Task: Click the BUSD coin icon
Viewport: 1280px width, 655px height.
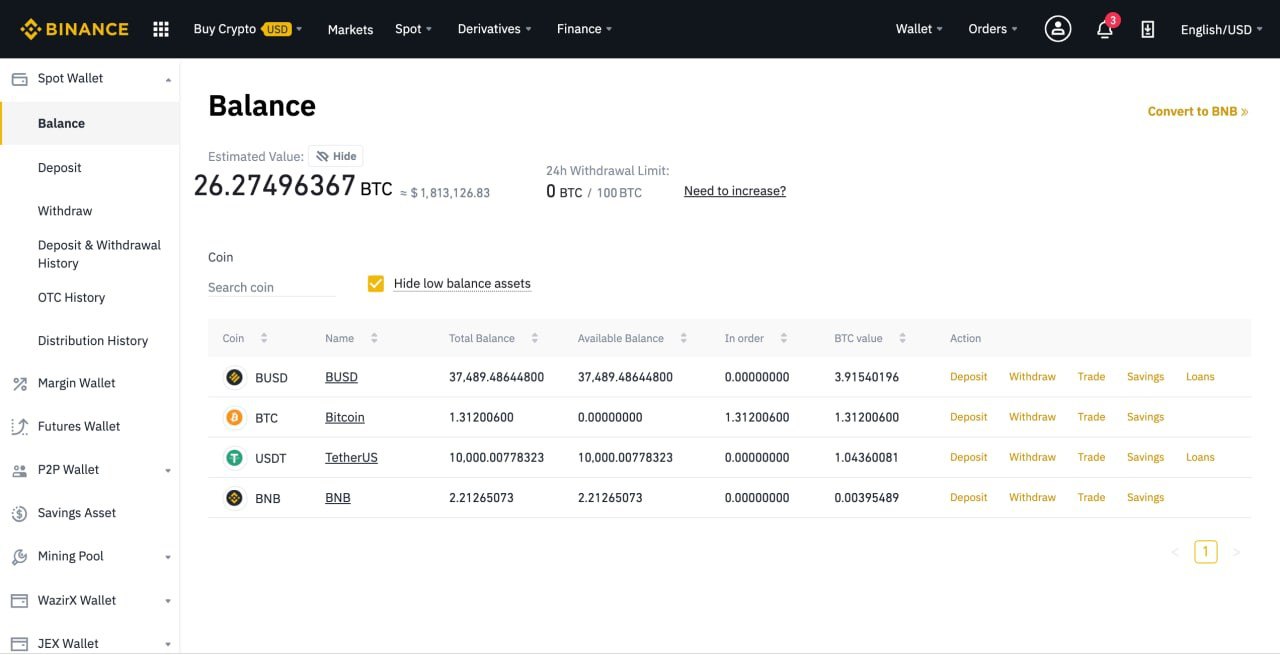Action: (x=234, y=377)
